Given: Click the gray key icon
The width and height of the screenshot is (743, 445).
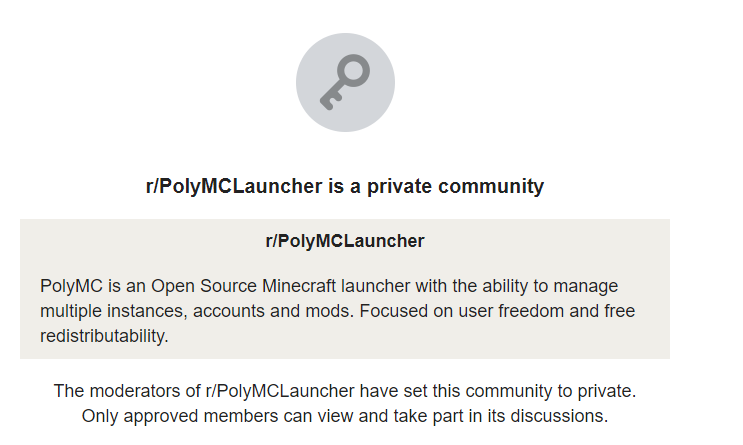Looking at the screenshot, I should (345, 83).
